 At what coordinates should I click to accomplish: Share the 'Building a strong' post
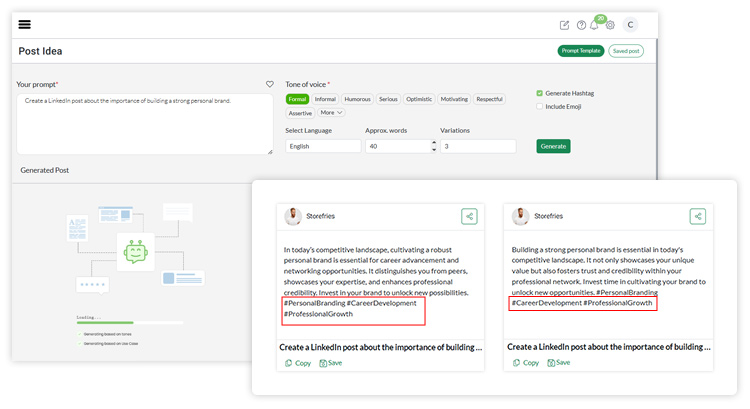(698, 216)
